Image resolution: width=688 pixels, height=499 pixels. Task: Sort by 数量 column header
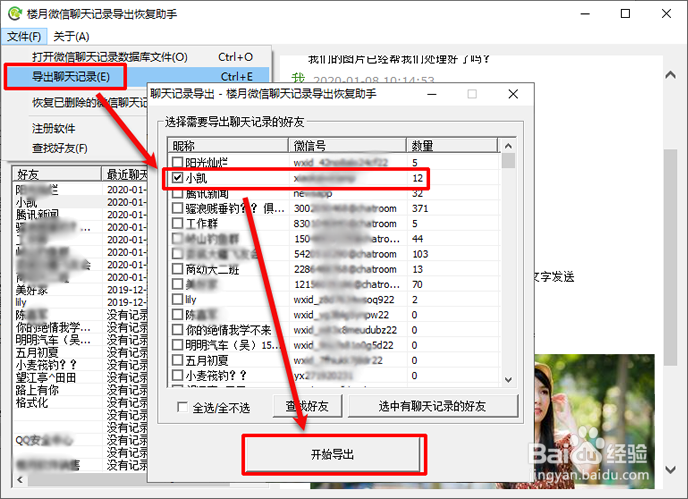pyautogui.click(x=452, y=145)
